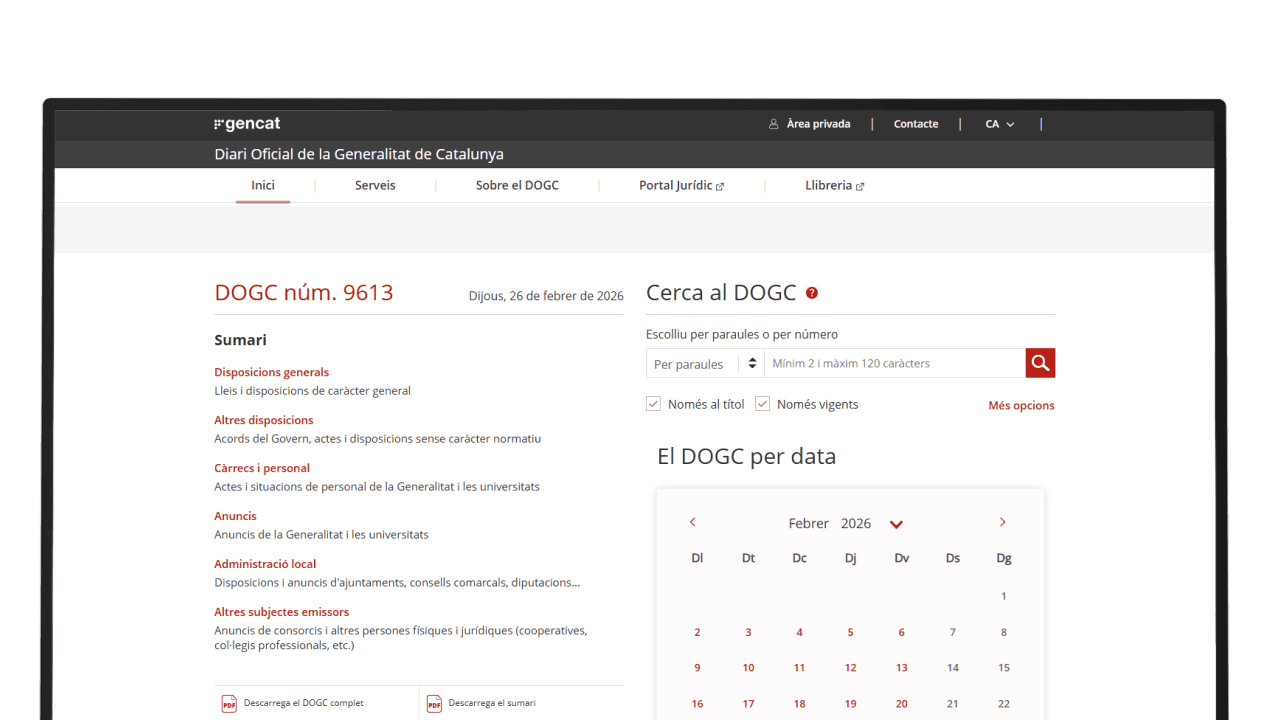Open the Disposicions generals section link
Image resolution: width=1280 pixels, height=720 pixels.
coord(271,372)
